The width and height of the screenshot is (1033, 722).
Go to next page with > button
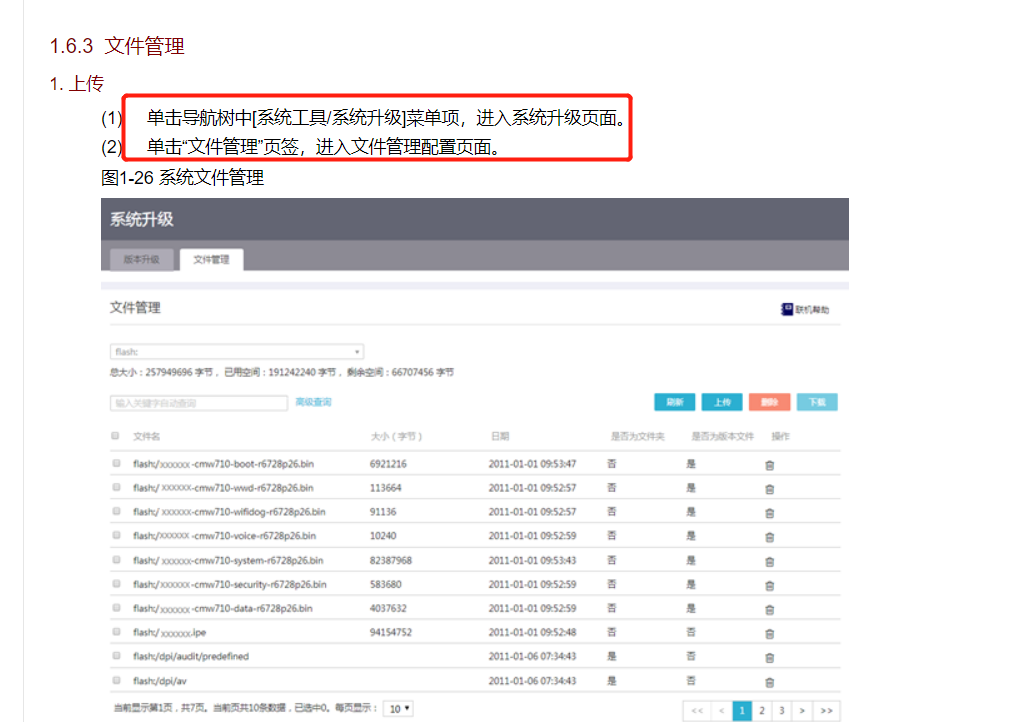coord(802,711)
